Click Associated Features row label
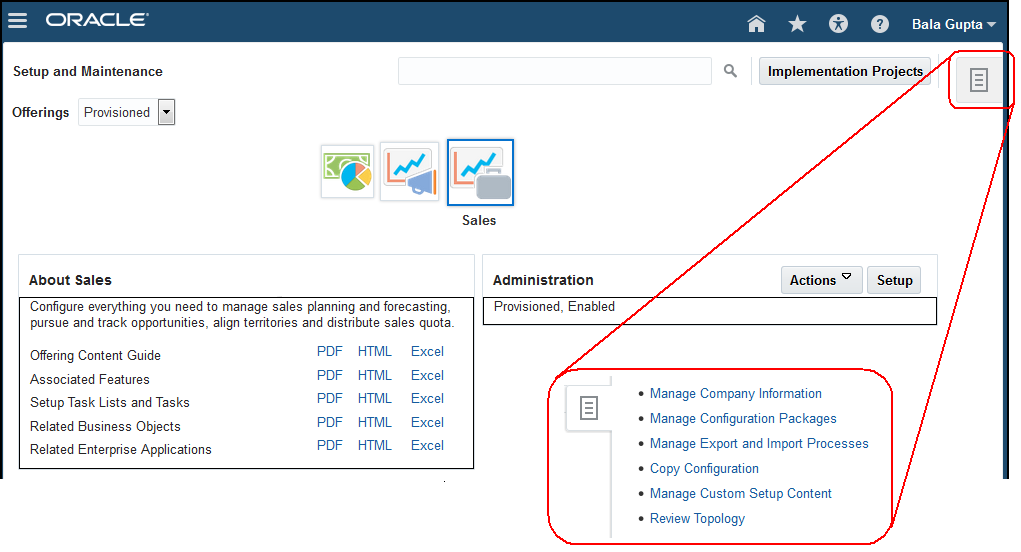Image resolution: width=1021 pixels, height=552 pixels. point(90,380)
